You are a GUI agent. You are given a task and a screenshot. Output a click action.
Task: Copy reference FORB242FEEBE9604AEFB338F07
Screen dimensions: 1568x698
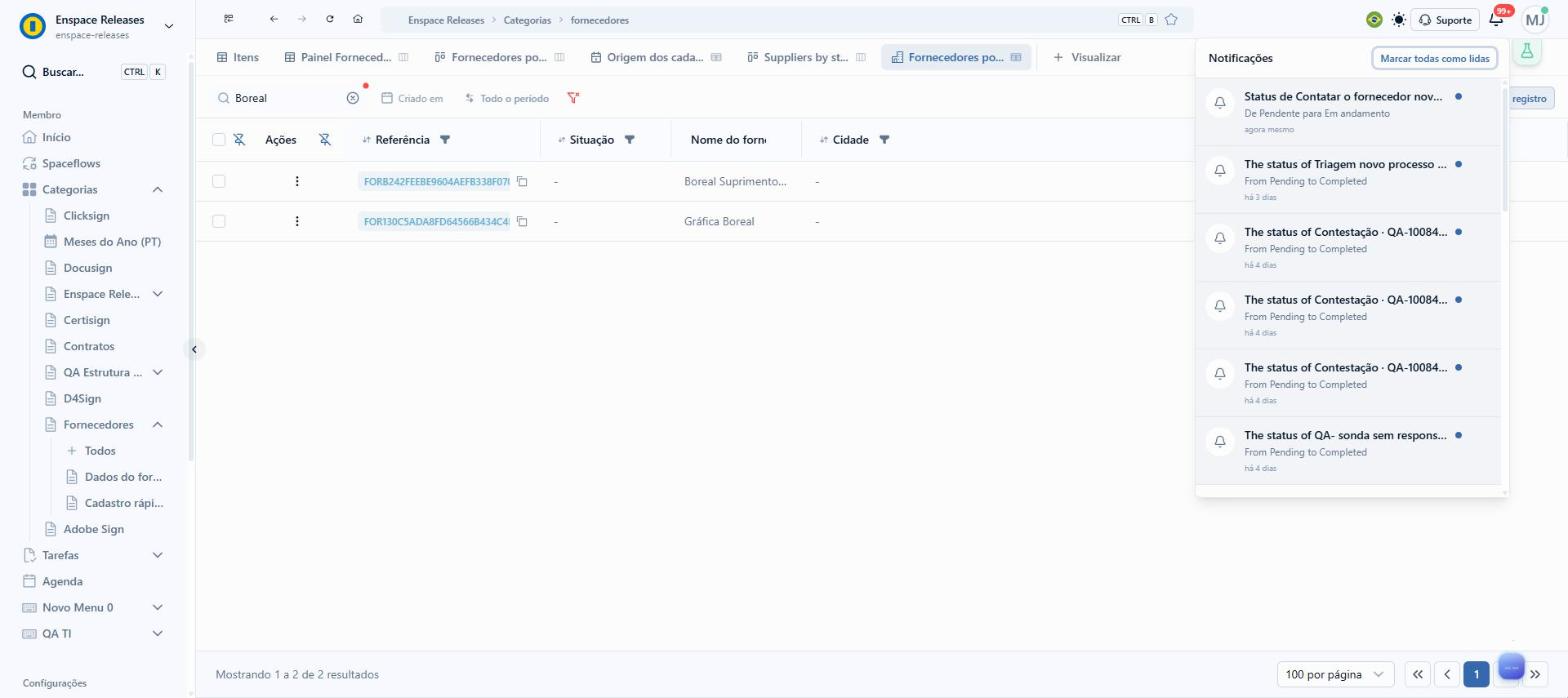522,181
